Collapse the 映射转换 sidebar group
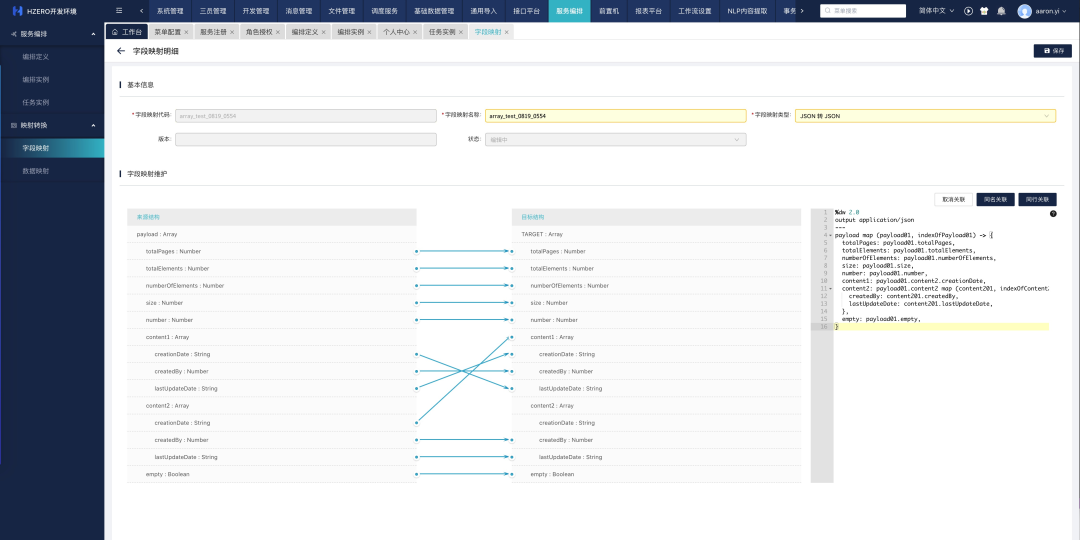The height and width of the screenshot is (540, 1080). point(93,125)
